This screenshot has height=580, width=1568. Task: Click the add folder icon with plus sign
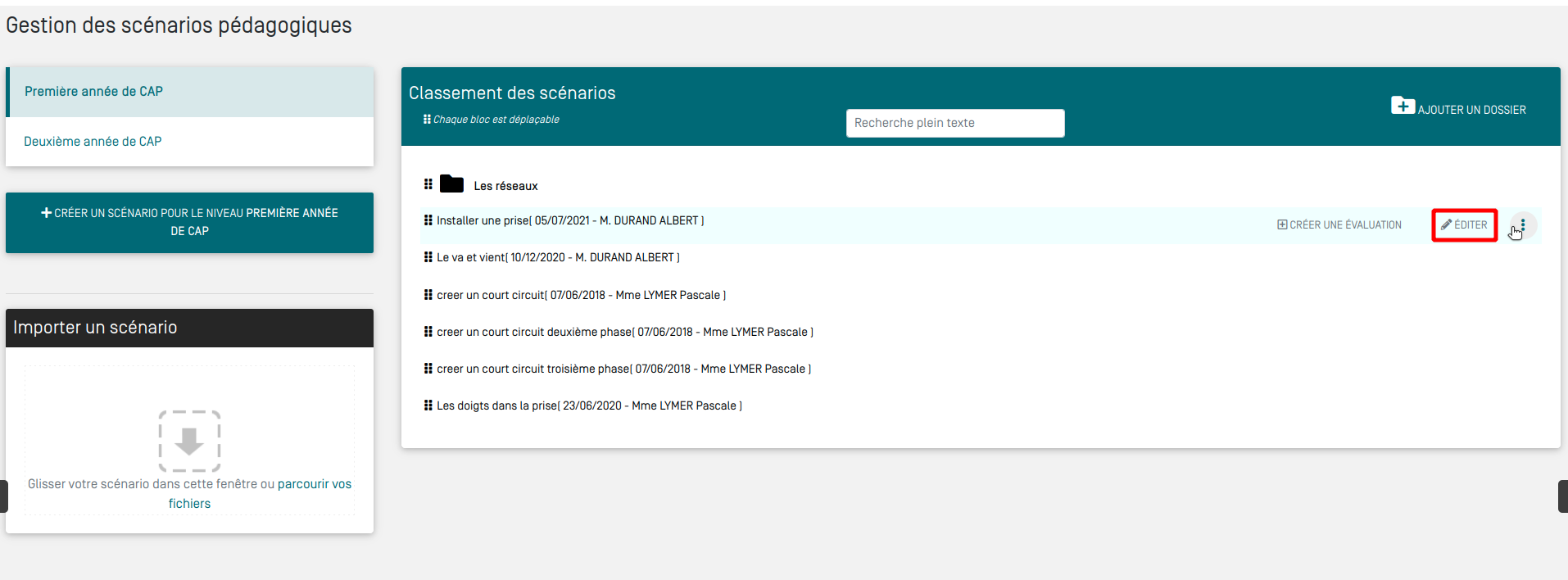click(x=1402, y=106)
